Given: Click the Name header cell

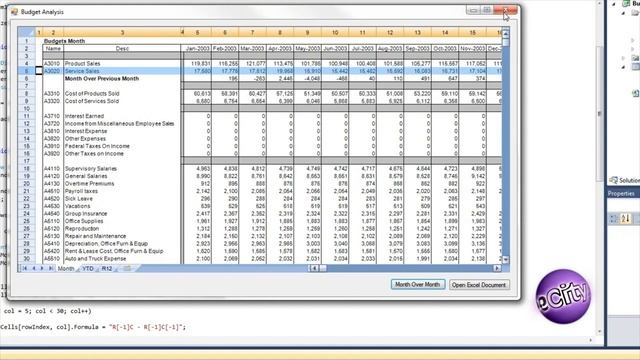Looking at the screenshot, I should click(x=53, y=49).
